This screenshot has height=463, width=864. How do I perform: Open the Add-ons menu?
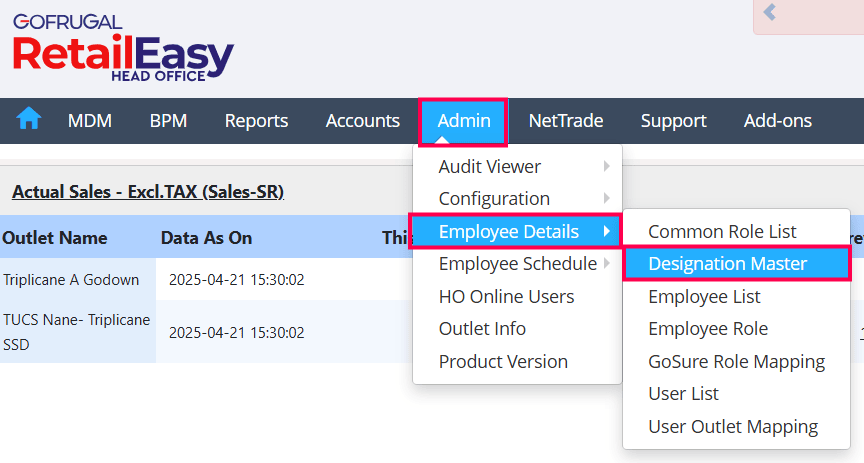pyautogui.click(x=777, y=121)
